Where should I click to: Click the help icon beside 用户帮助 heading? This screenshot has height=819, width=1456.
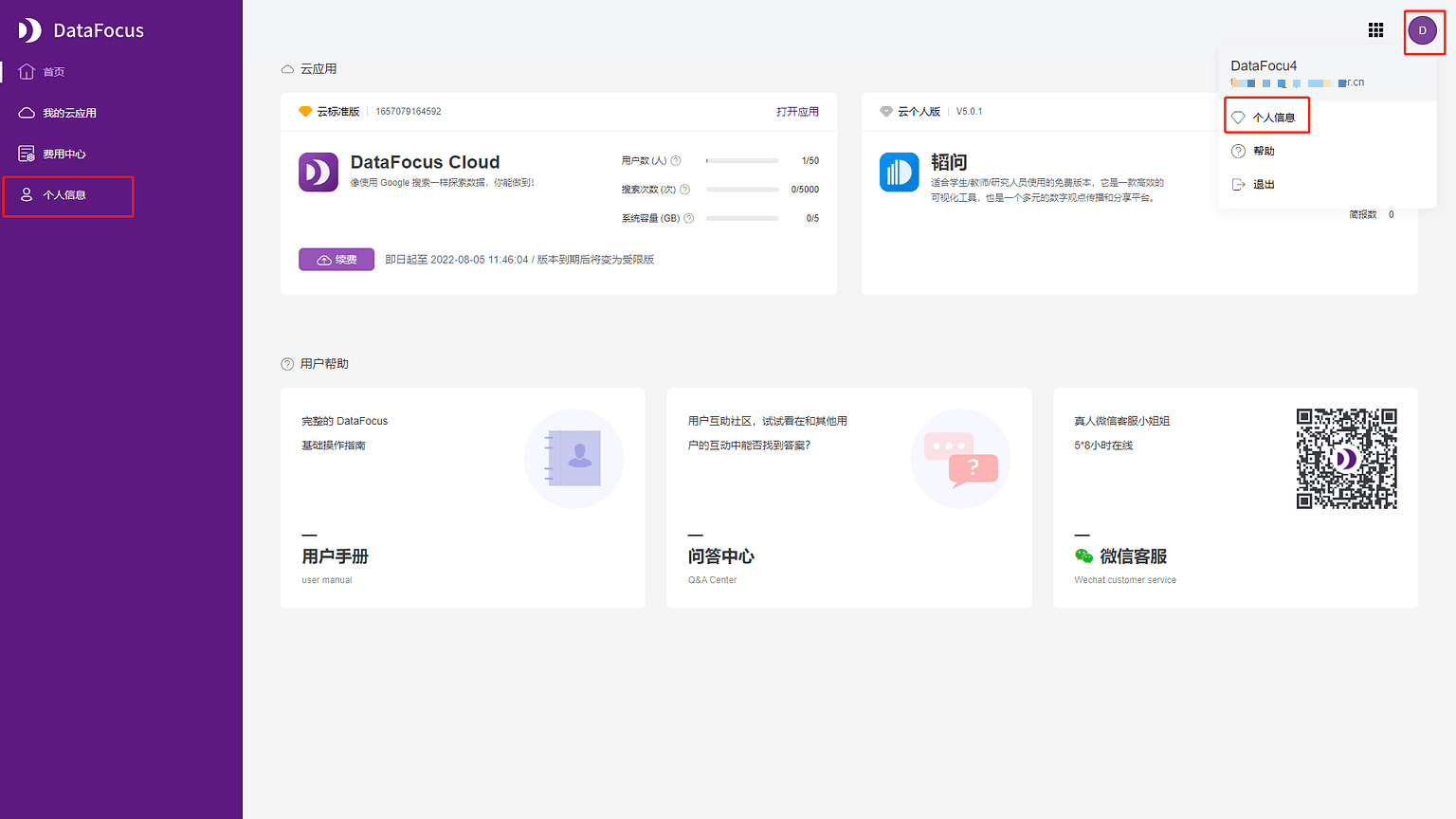(287, 364)
